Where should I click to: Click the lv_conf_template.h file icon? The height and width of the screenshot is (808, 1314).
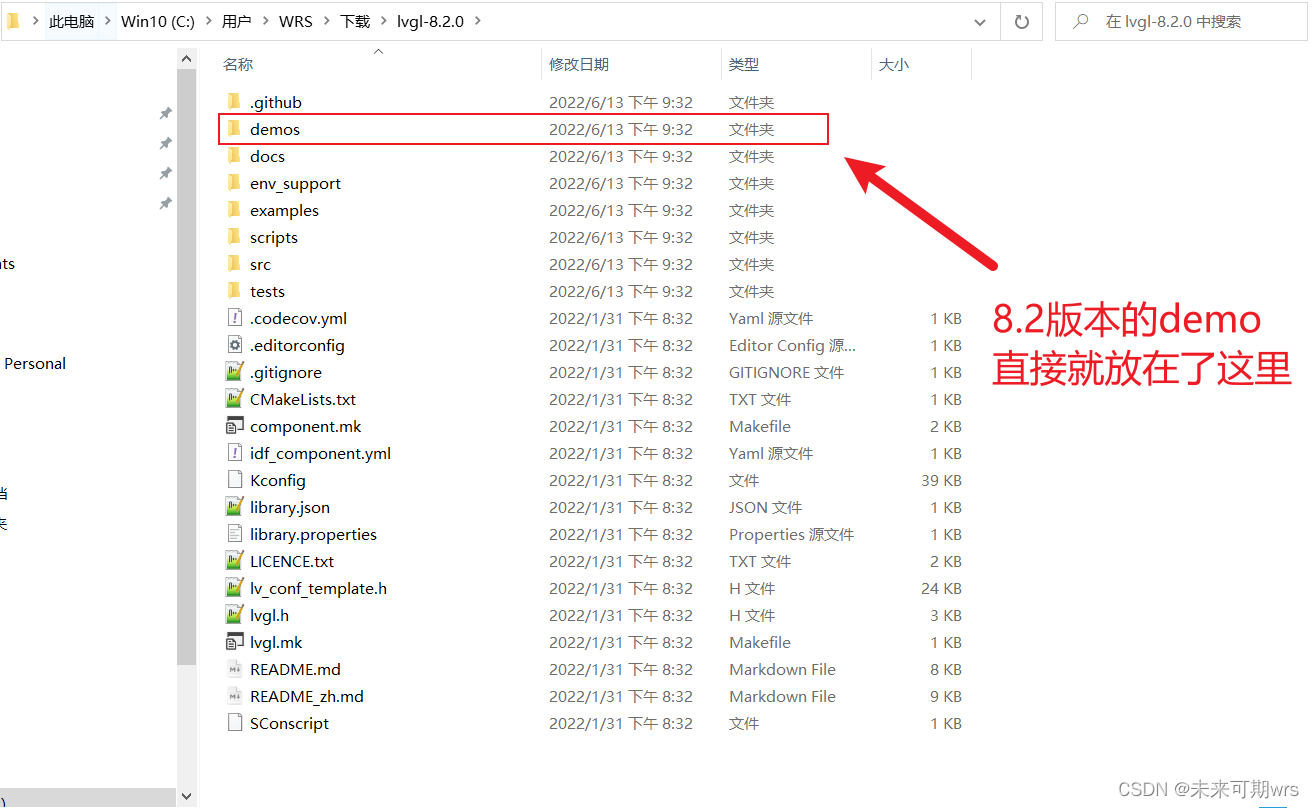(x=234, y=588)
